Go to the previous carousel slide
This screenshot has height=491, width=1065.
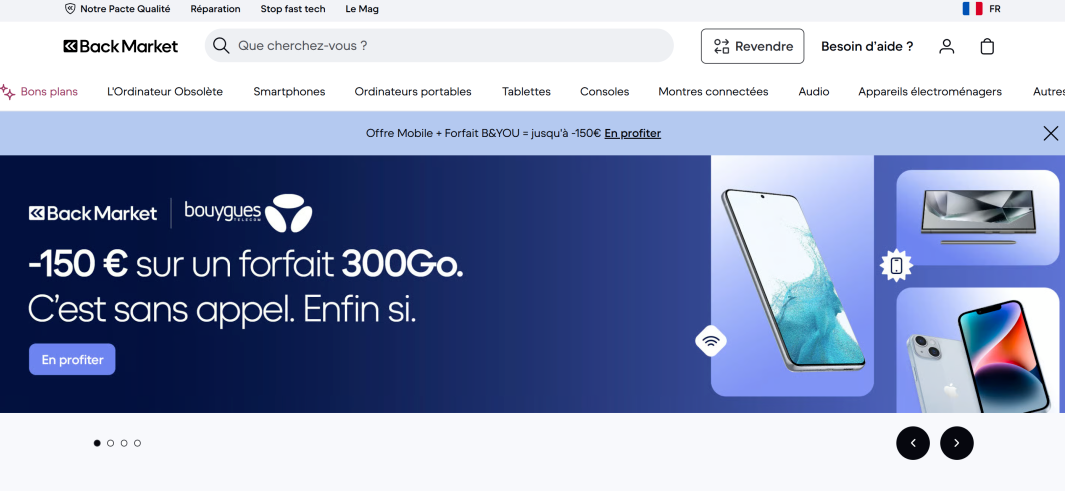coord(913,443)
